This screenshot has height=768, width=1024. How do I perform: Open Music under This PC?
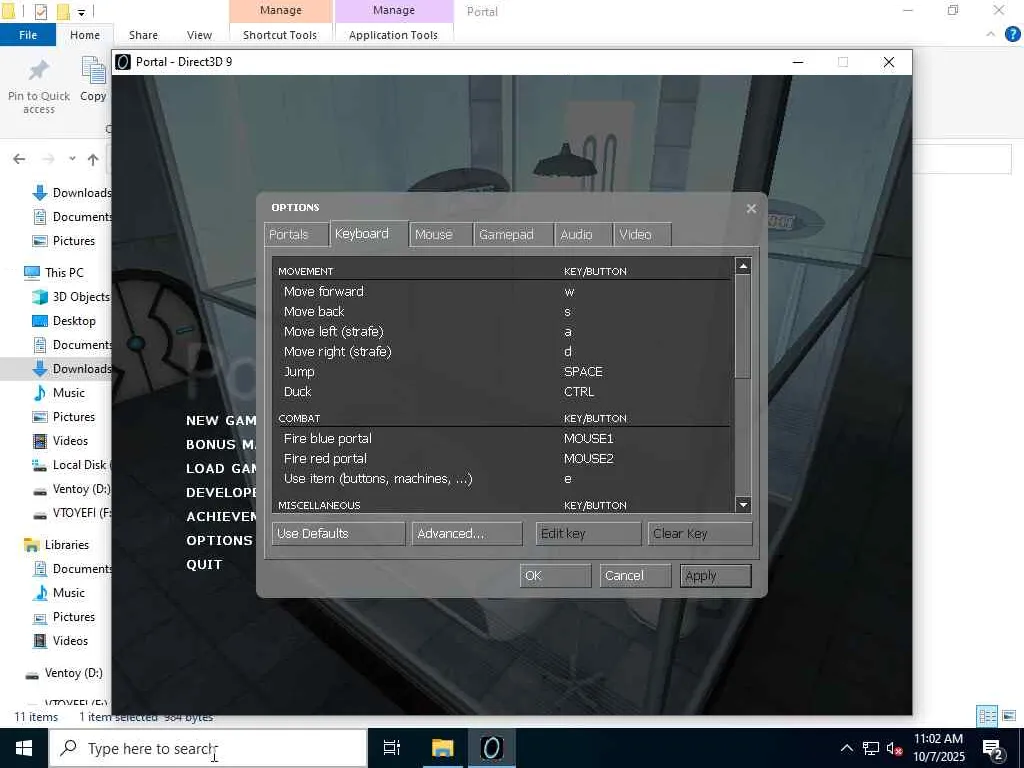tap(59, 392)
